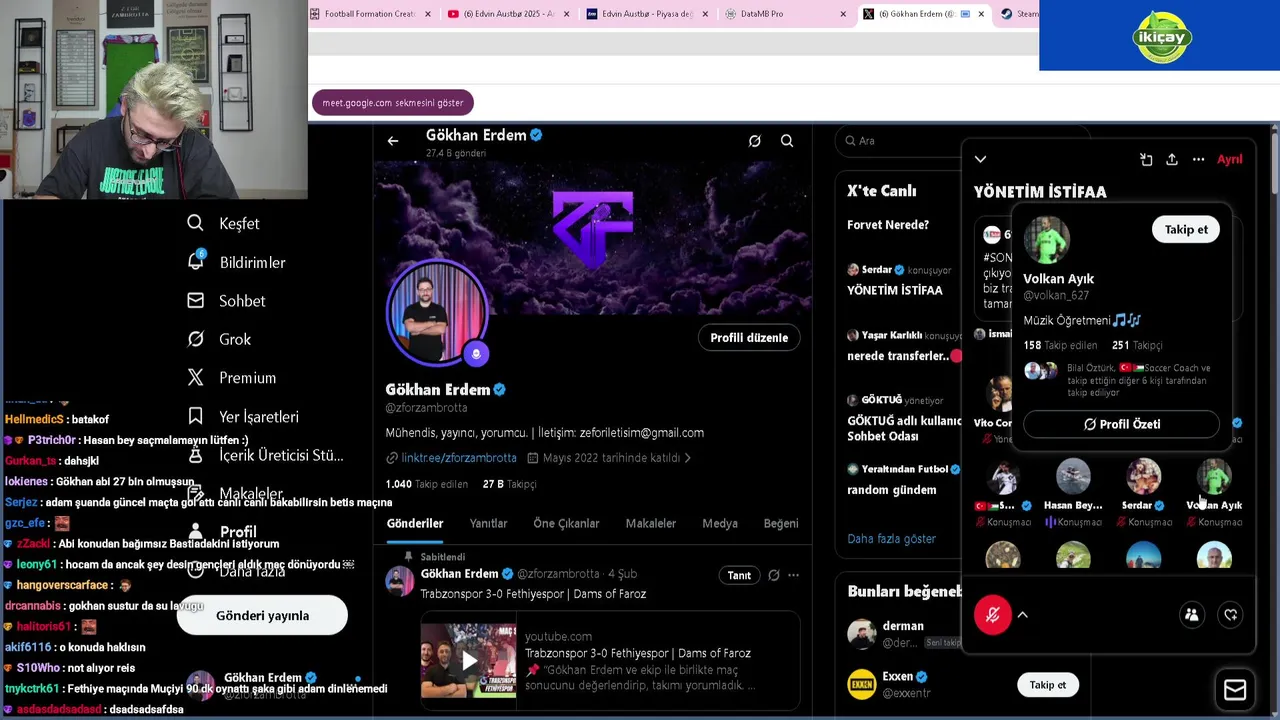The image size is (1280, 720).
Task: Click Profili düzenle button
Action: [x=749, y=338]
